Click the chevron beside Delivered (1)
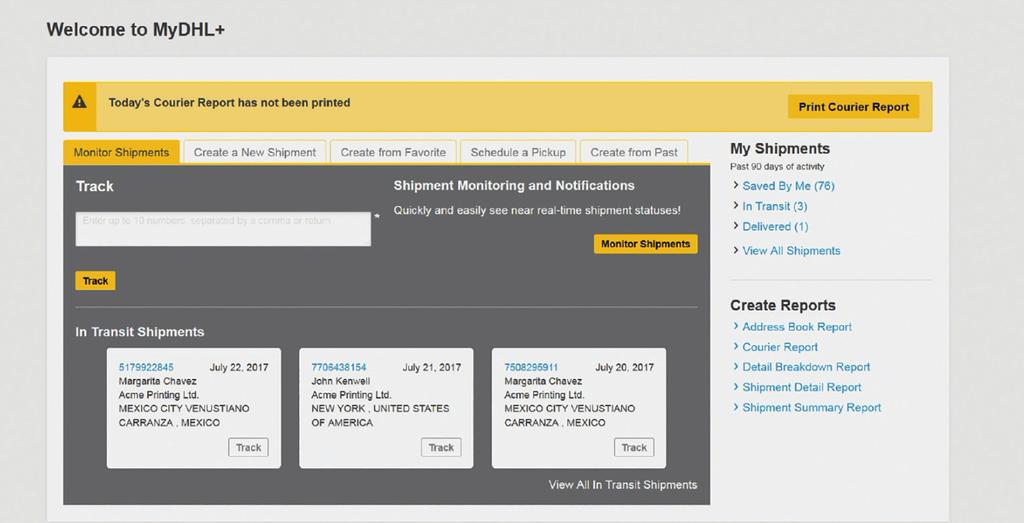Image resolution: width=1024 pixels, height=523 pixels. (736, 226)
